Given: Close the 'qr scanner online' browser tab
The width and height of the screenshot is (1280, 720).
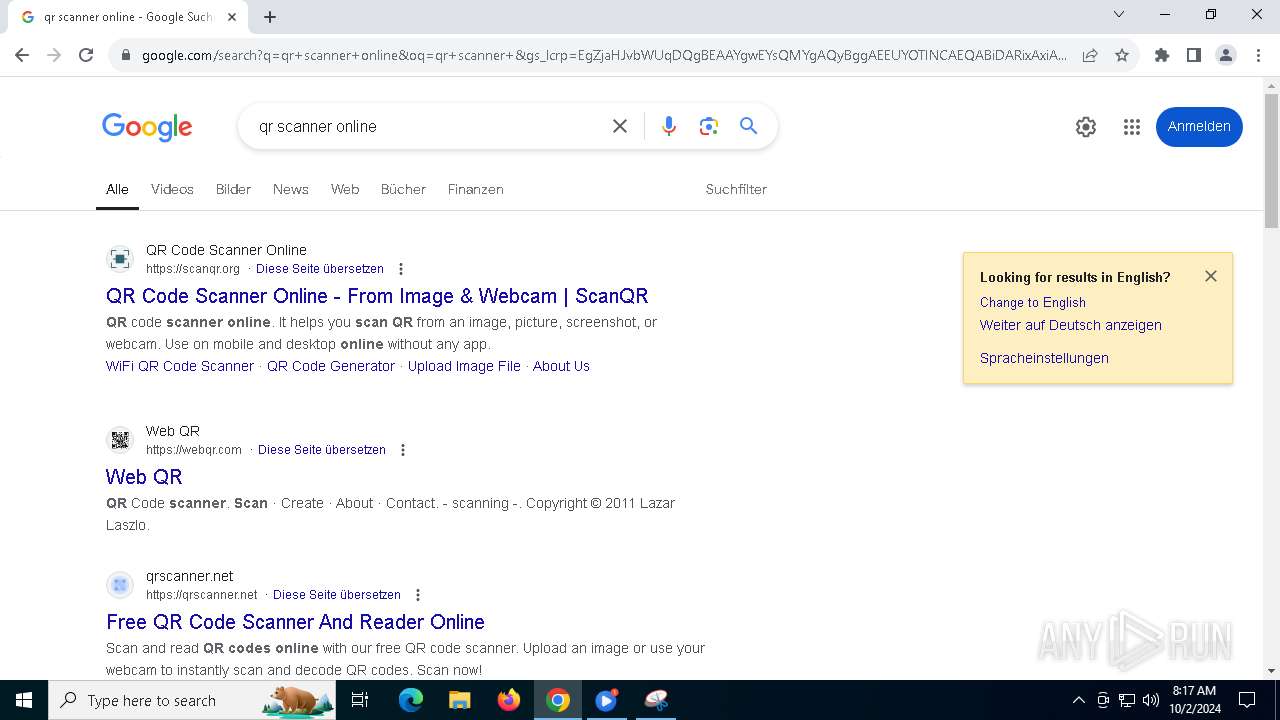Looking at the screenshot, I should pos(233,17).
